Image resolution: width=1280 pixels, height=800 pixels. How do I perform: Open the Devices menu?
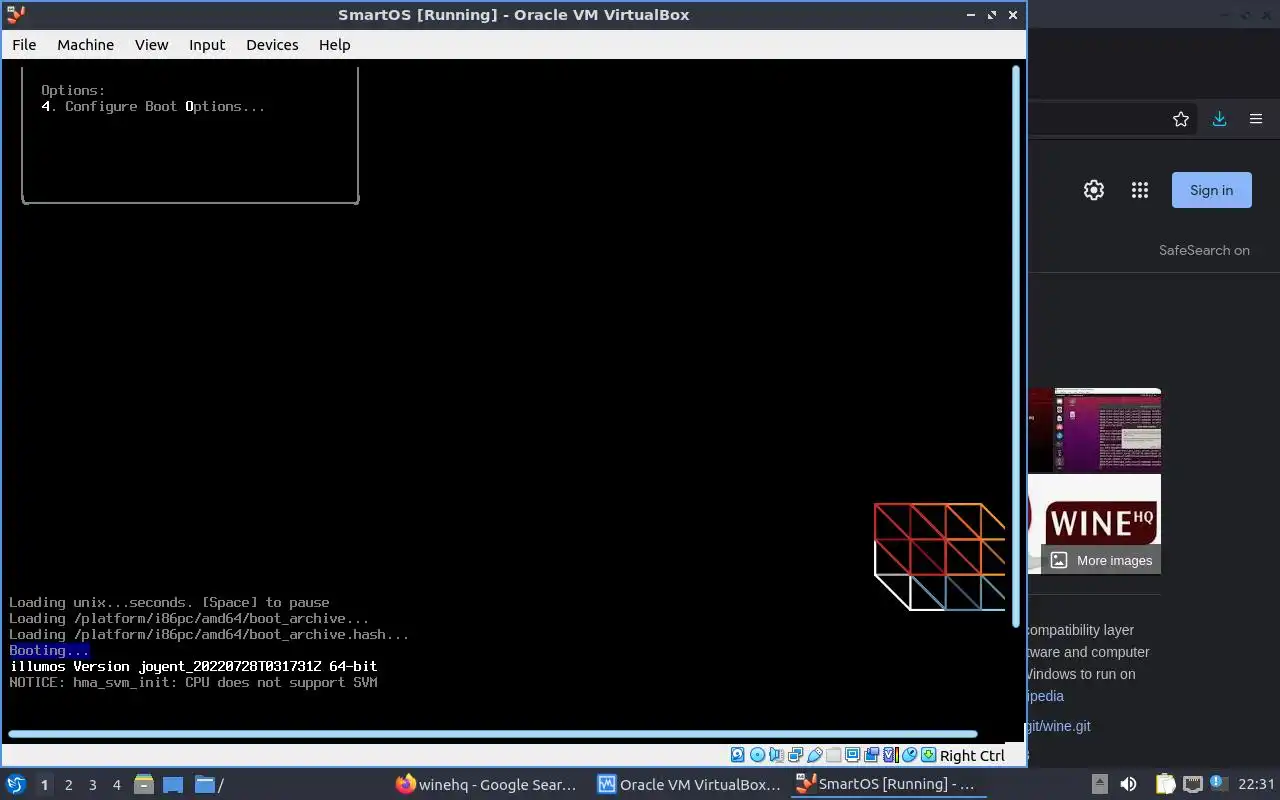(272, 44)
